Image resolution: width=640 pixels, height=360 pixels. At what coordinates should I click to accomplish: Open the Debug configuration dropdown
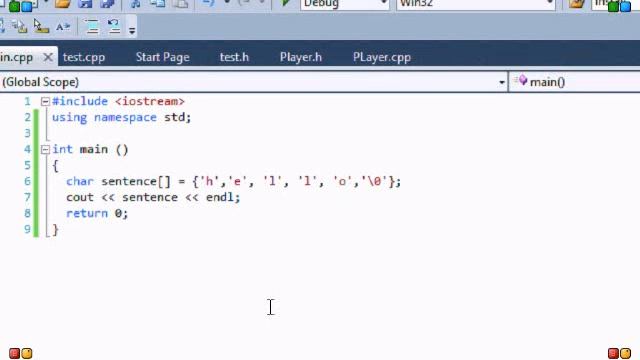click(x=344, y=4)
